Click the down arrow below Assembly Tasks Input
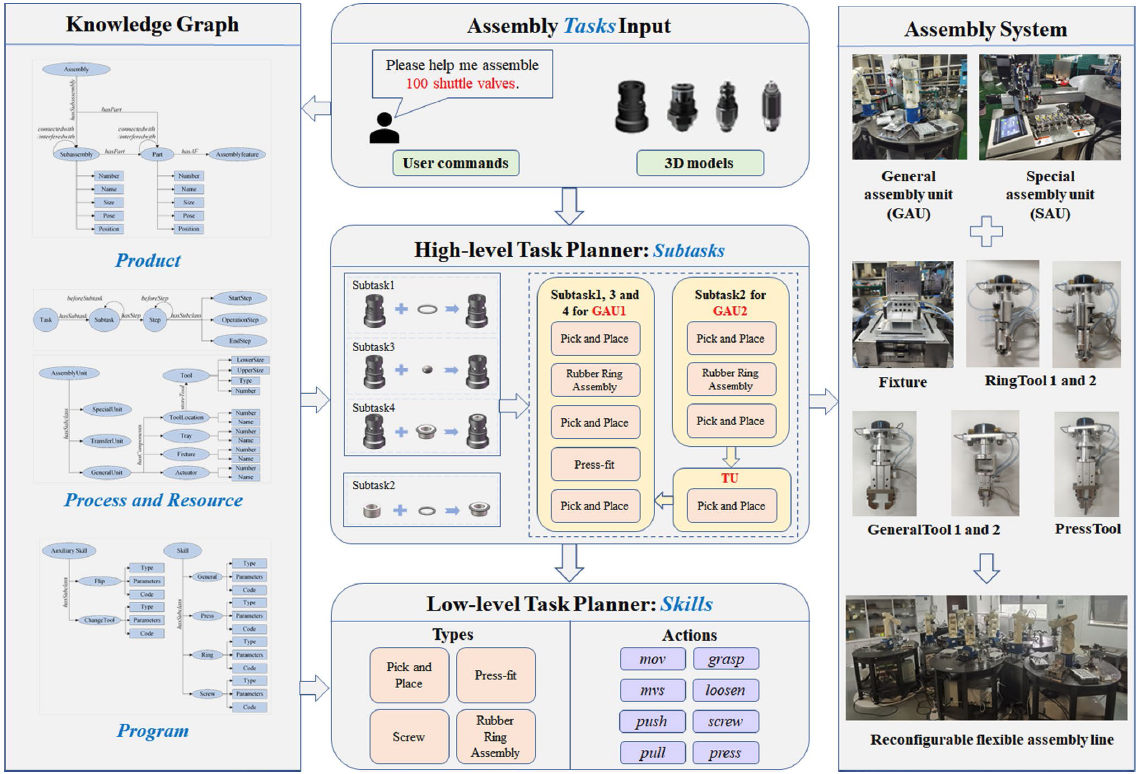The height and width of the screenshot is (774, 1137). click(569, 206)
